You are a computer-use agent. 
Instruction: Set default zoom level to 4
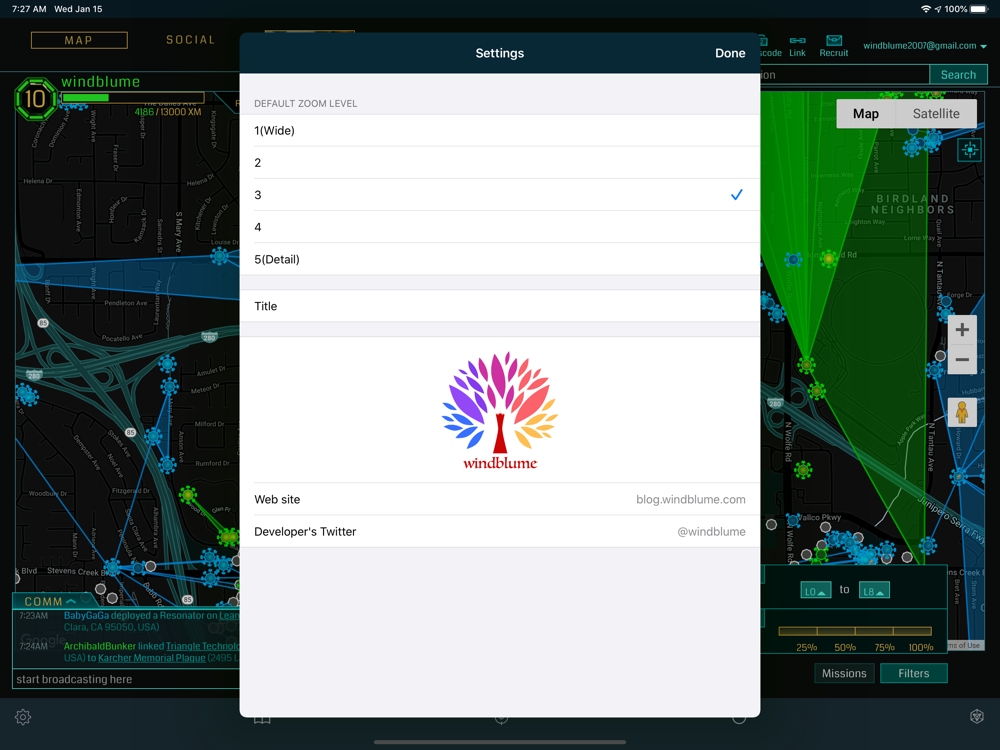(499, 227)
